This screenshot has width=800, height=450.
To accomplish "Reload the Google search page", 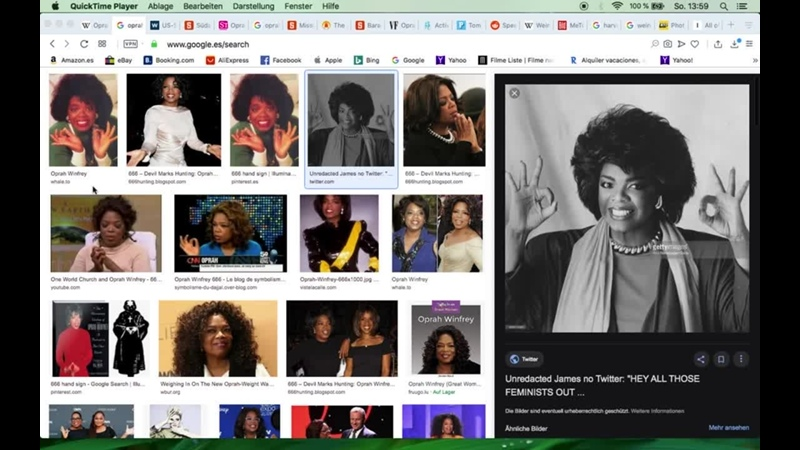I will coord(84,44).
